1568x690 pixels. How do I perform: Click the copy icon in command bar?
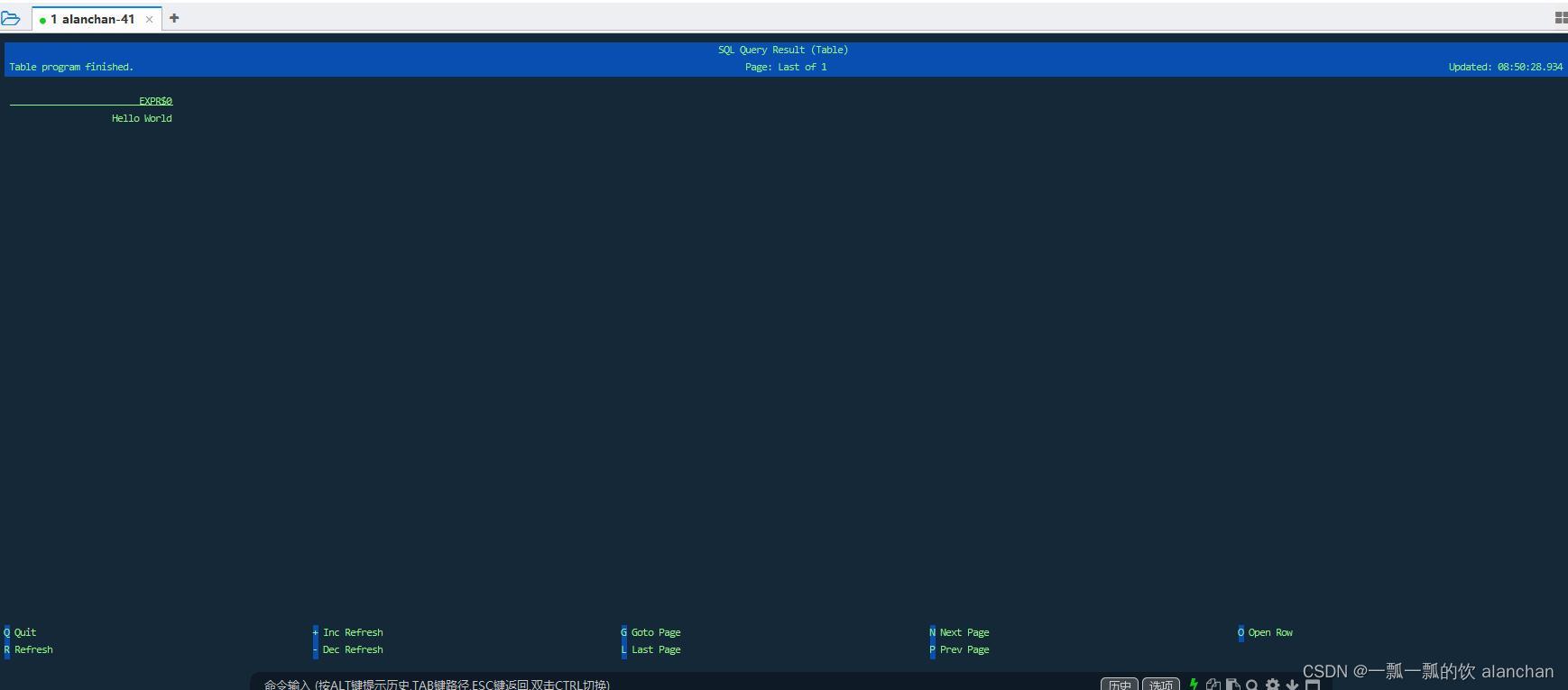tap(1213, 685)
